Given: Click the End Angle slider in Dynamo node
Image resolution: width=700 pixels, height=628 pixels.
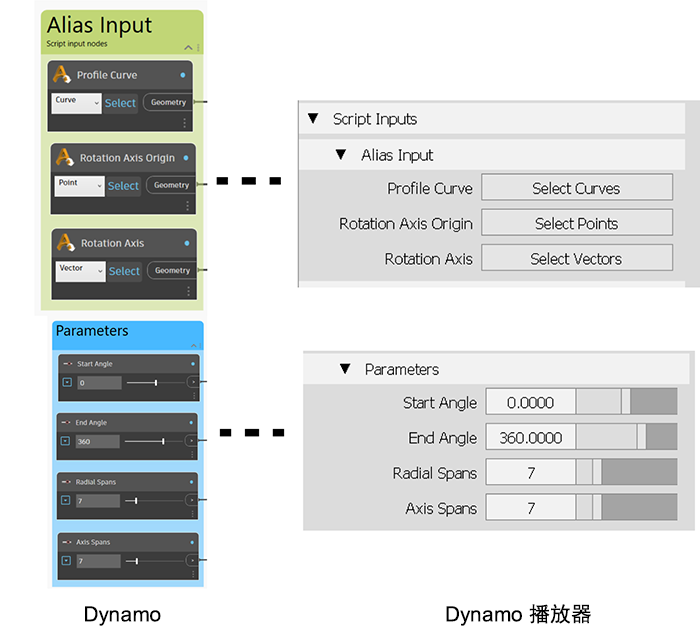Looking at the screenshot, I should 154,441.
